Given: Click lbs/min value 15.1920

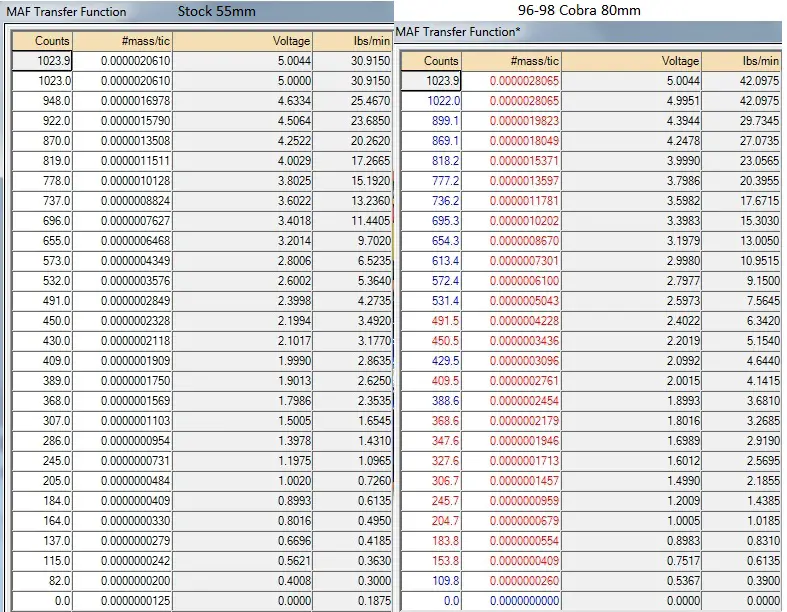Looking at the screenshot, I should click(352, 181).
